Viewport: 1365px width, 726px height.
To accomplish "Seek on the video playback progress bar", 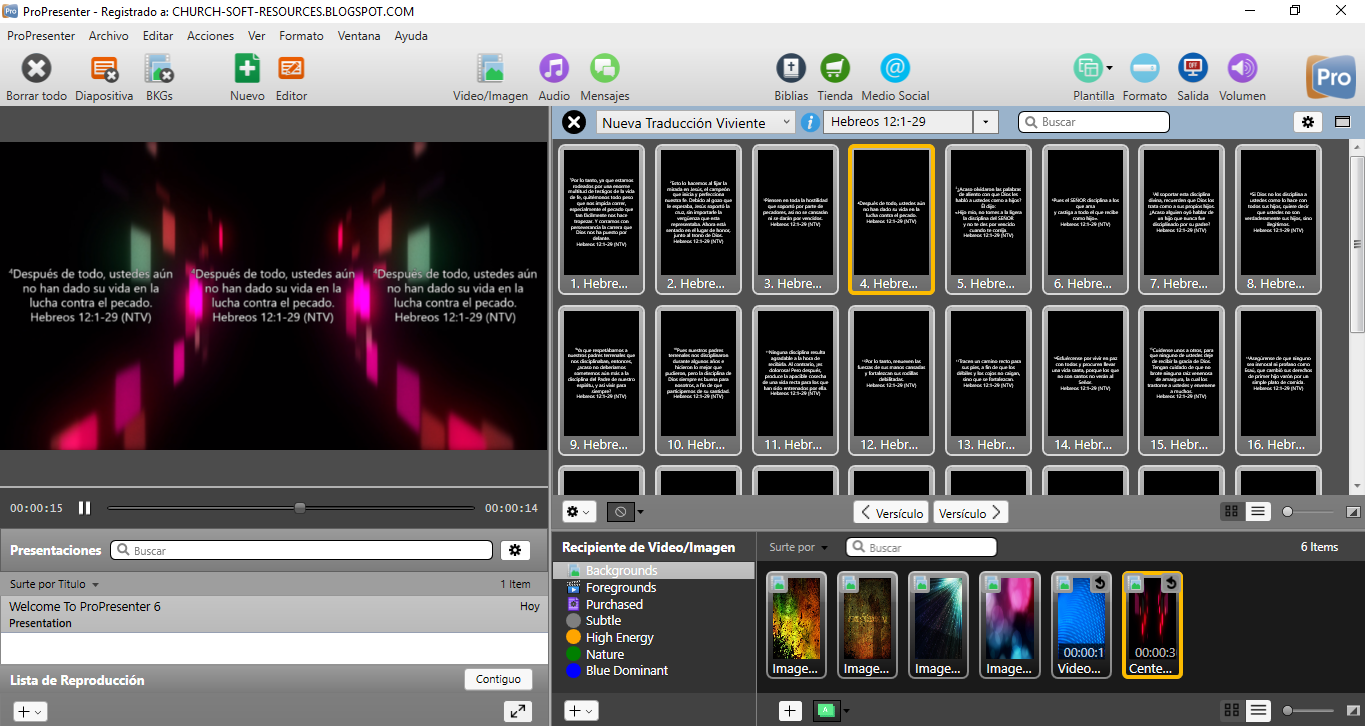I will tap(292, 508).
